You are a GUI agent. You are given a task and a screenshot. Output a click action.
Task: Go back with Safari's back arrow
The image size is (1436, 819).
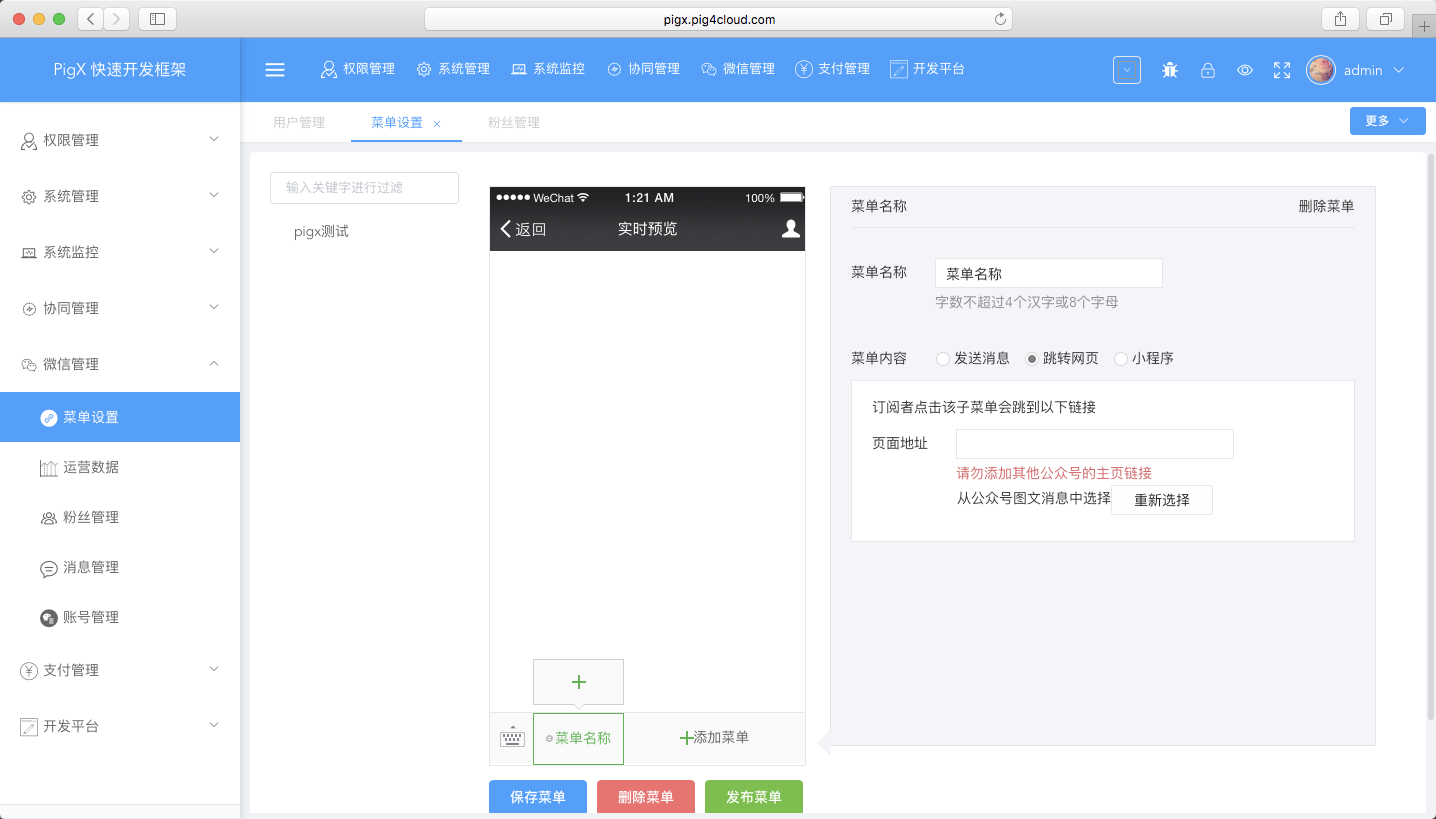[91, 19]
